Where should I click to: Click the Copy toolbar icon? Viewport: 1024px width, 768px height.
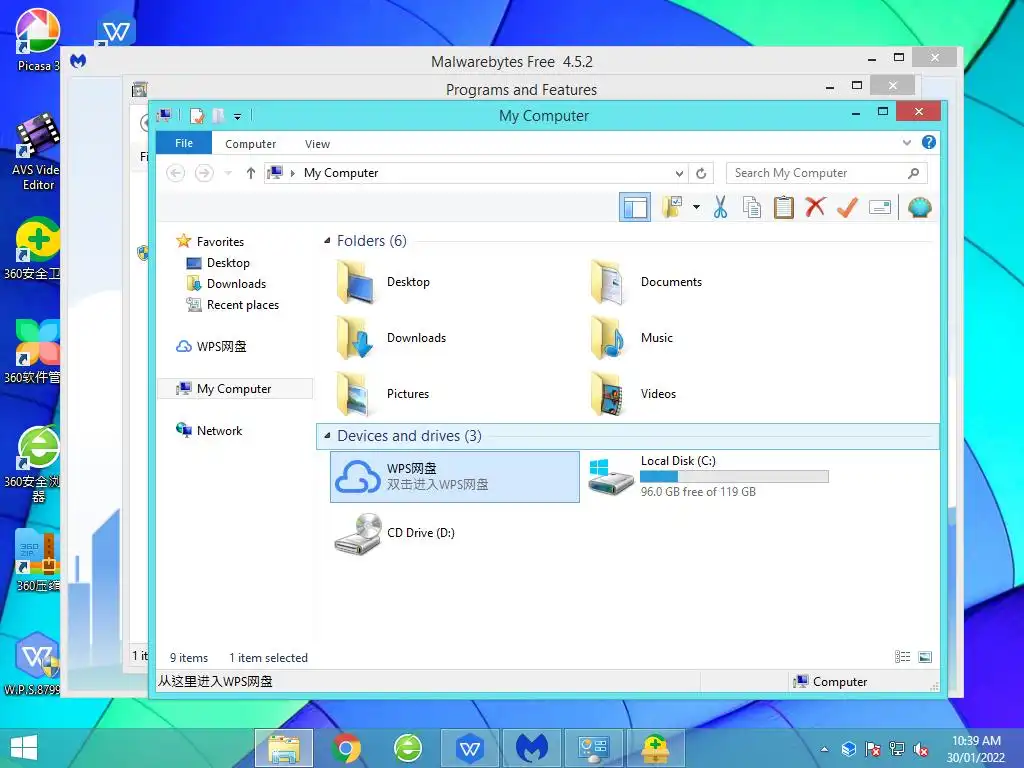coord(752,207)
